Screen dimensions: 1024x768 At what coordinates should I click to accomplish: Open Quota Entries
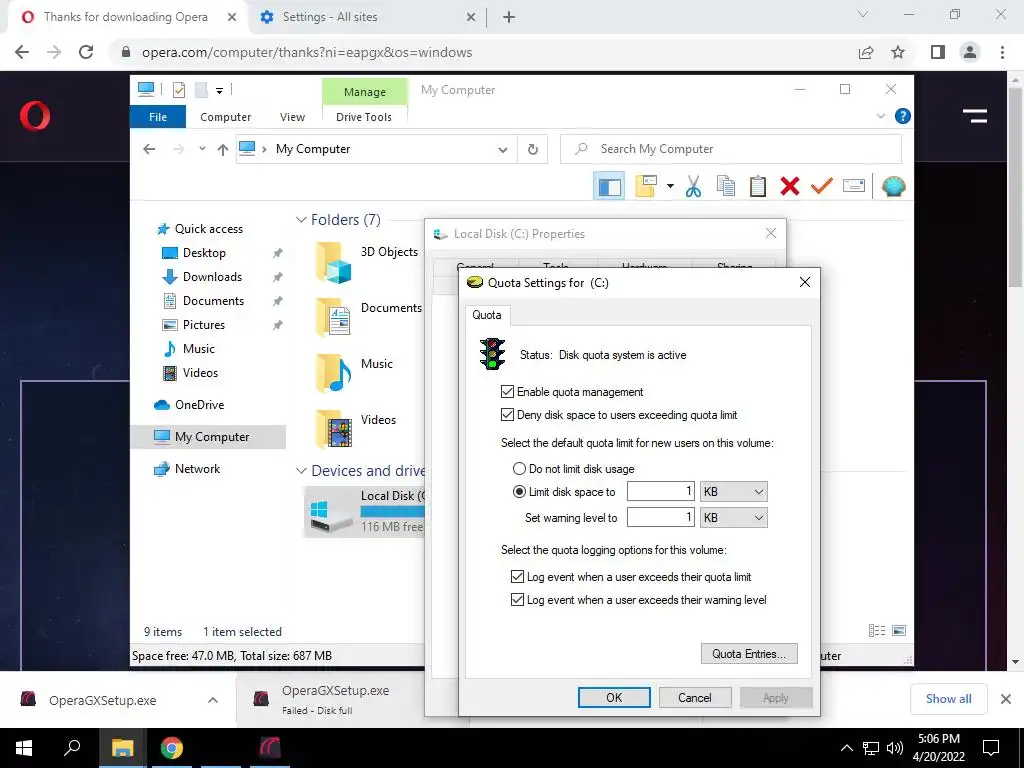point(749,654)
